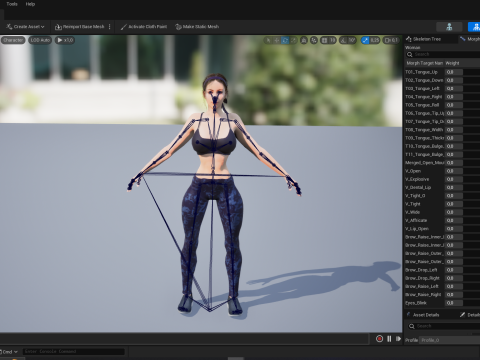Open grid snap size value 10

coord(332,40)
